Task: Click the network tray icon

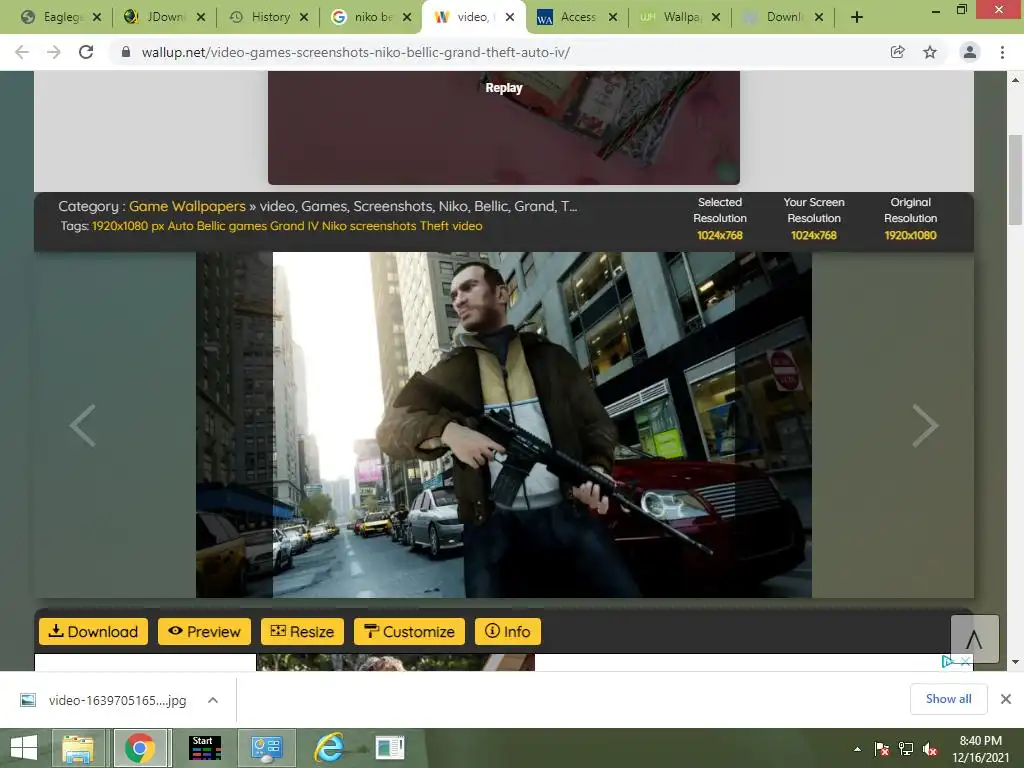Action: 906,749
